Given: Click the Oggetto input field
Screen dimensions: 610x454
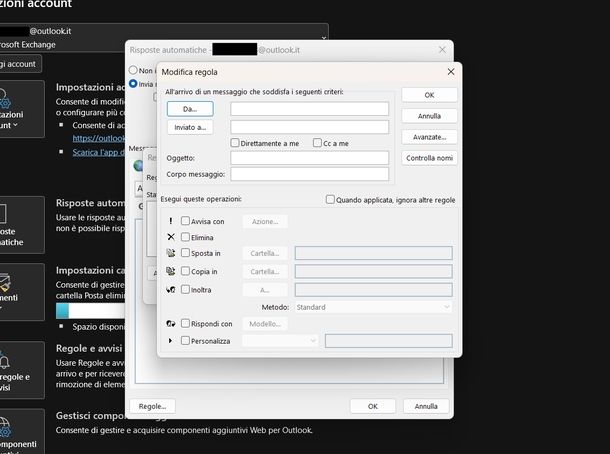Looking at the screenshot, I should [x=309, y=158].
